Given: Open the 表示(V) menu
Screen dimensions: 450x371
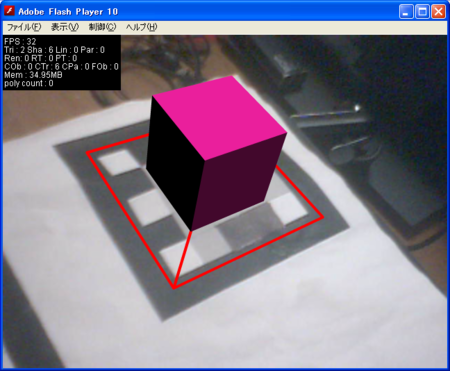Looking at the screenshot, I should [x=65, y=27].
